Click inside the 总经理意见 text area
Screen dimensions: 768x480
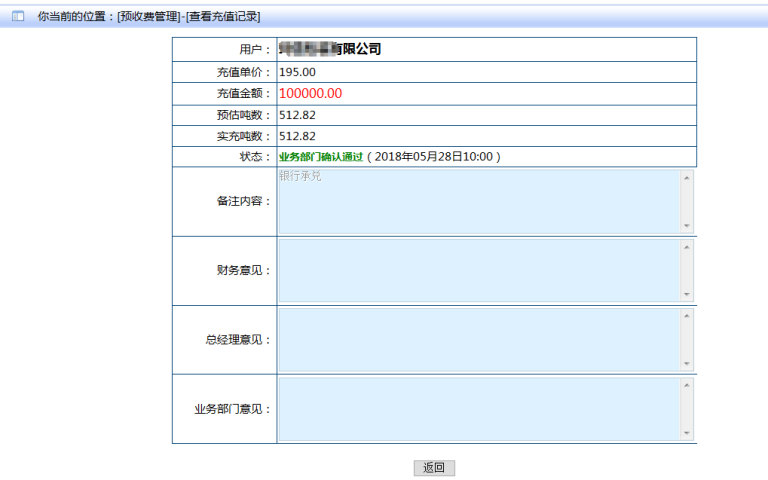[478, 339]
